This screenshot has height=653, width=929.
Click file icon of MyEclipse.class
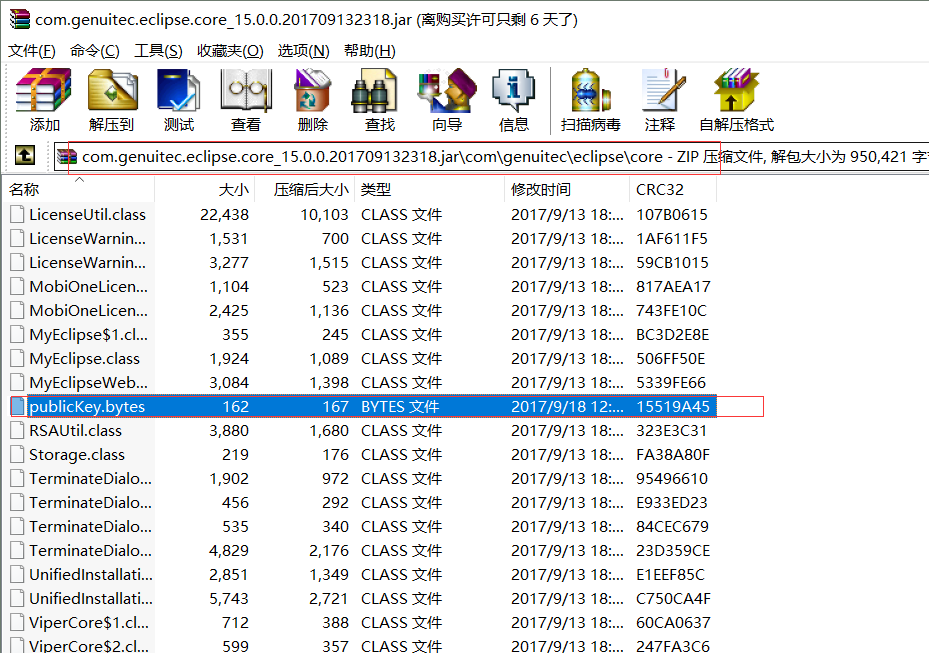(18, 358)
